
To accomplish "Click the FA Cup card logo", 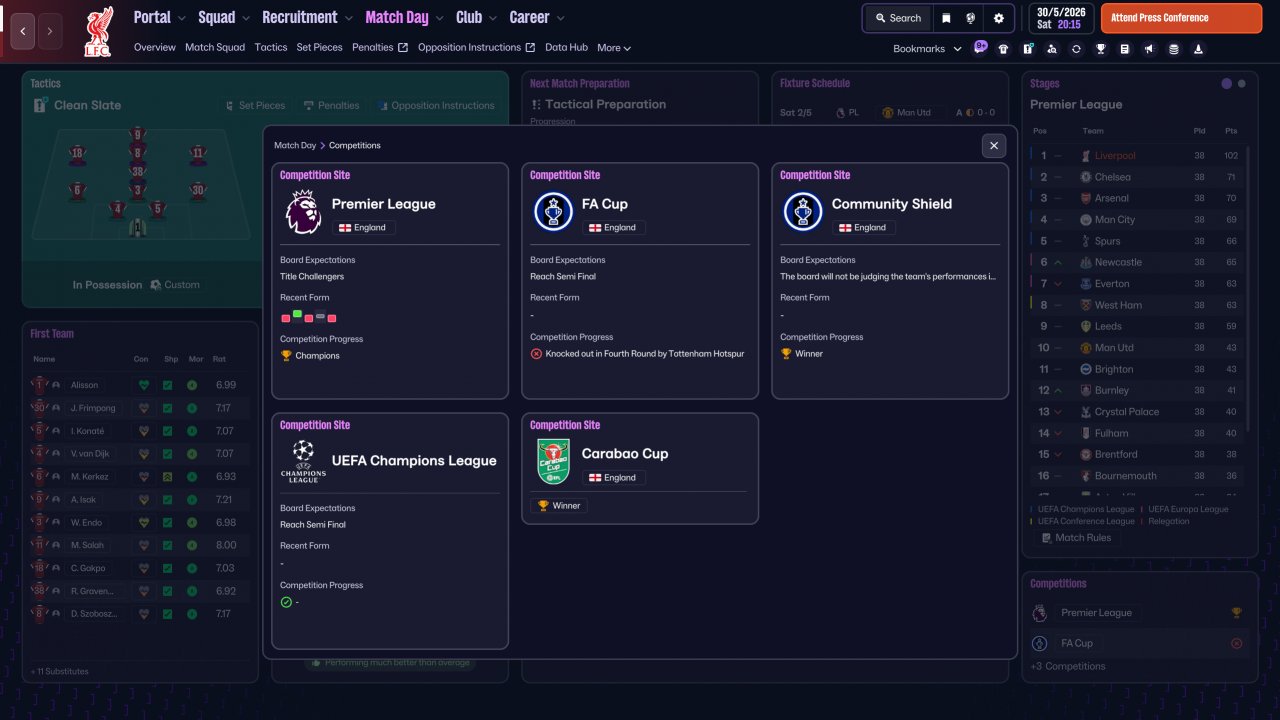I will [x=553, y=212].
